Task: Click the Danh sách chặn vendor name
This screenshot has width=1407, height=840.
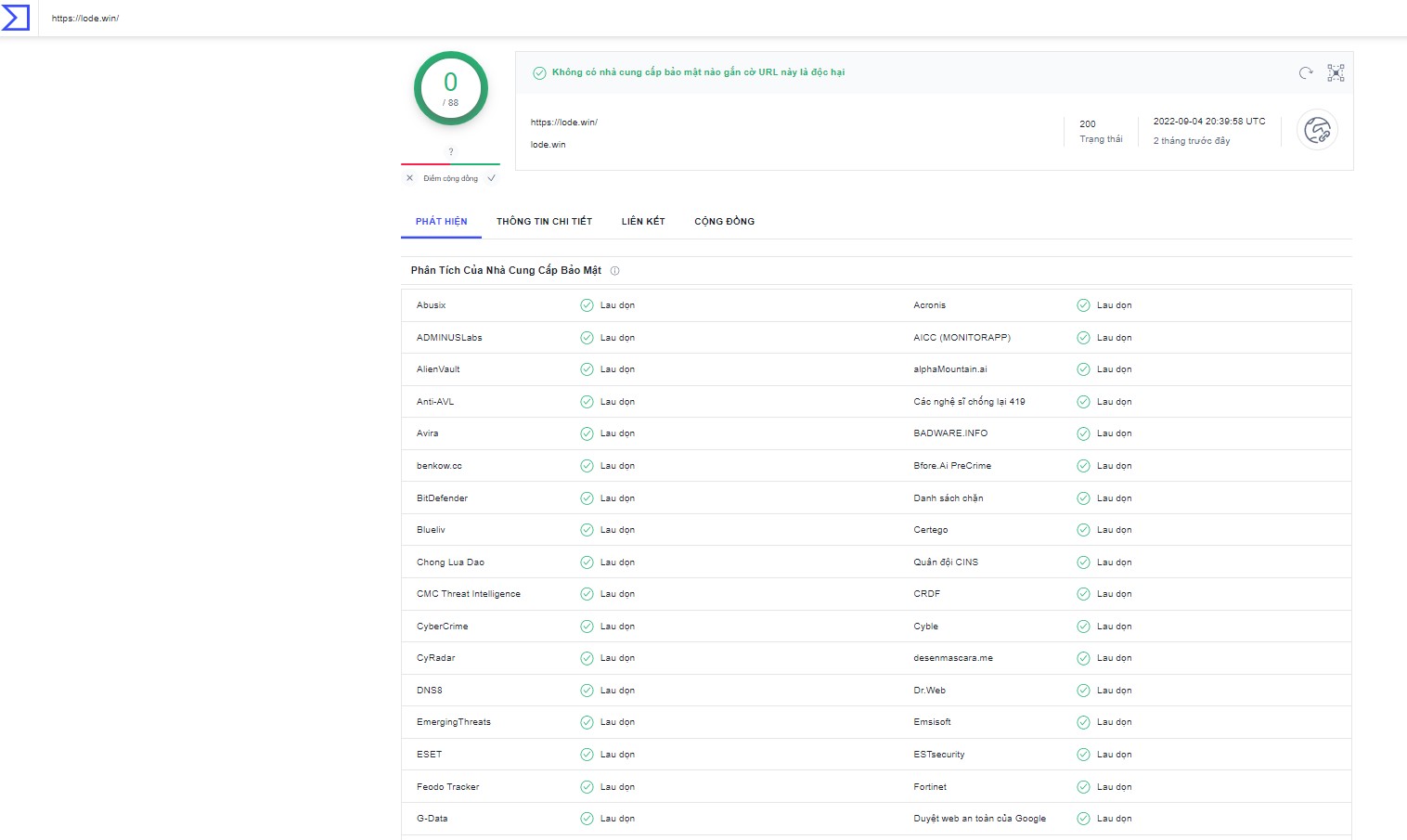Action: [x=949, y=498]
